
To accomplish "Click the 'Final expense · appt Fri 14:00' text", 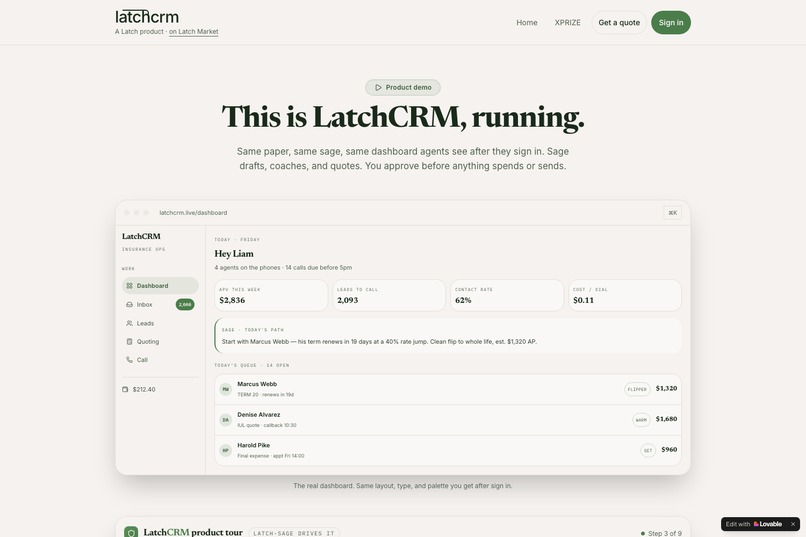I will (271, 456).
